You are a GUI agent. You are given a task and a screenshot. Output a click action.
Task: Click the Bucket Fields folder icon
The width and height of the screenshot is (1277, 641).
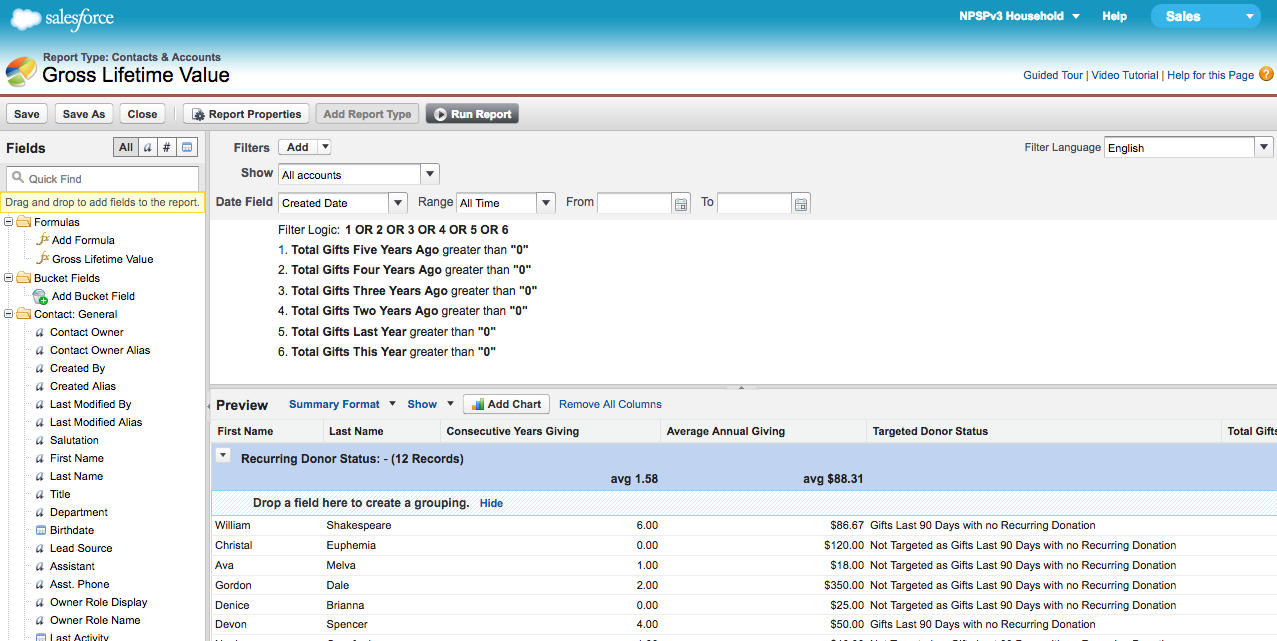23,278
